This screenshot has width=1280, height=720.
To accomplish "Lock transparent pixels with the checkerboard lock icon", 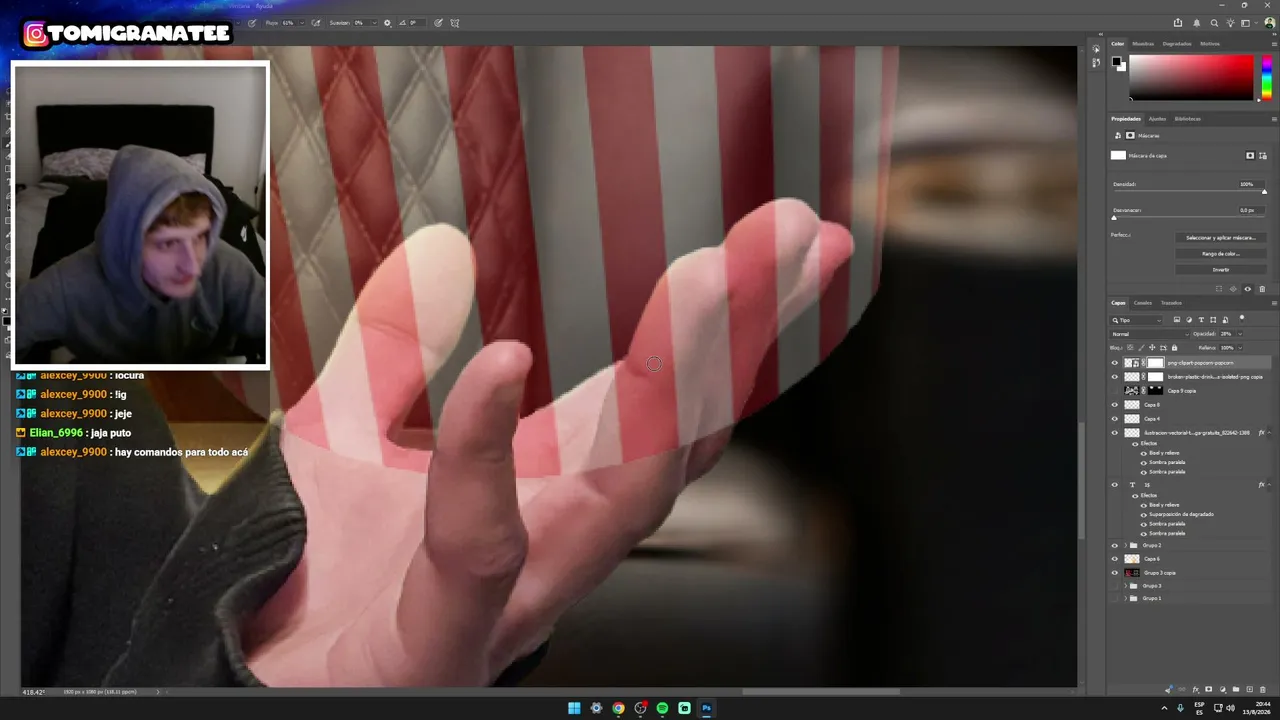I will (1130, 347).
